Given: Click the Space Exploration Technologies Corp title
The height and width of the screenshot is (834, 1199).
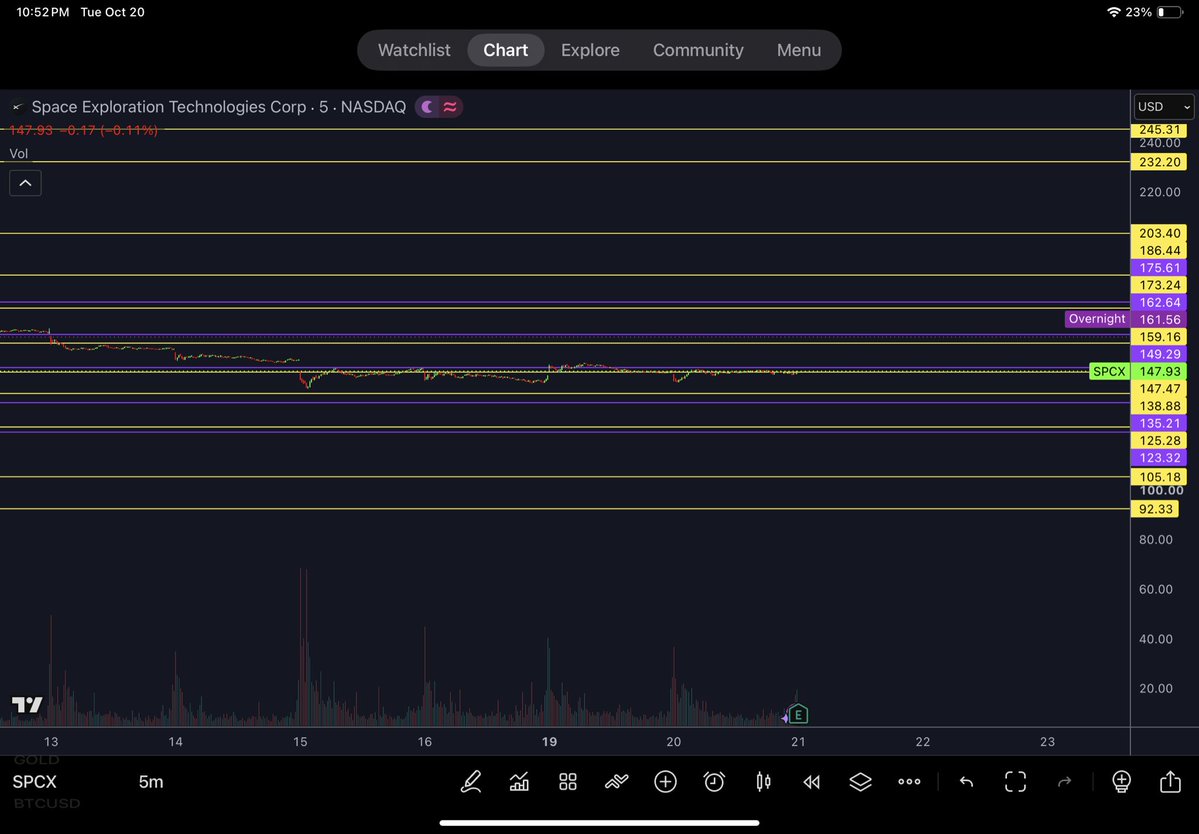Looking at the screenshot, I should 168,107.
